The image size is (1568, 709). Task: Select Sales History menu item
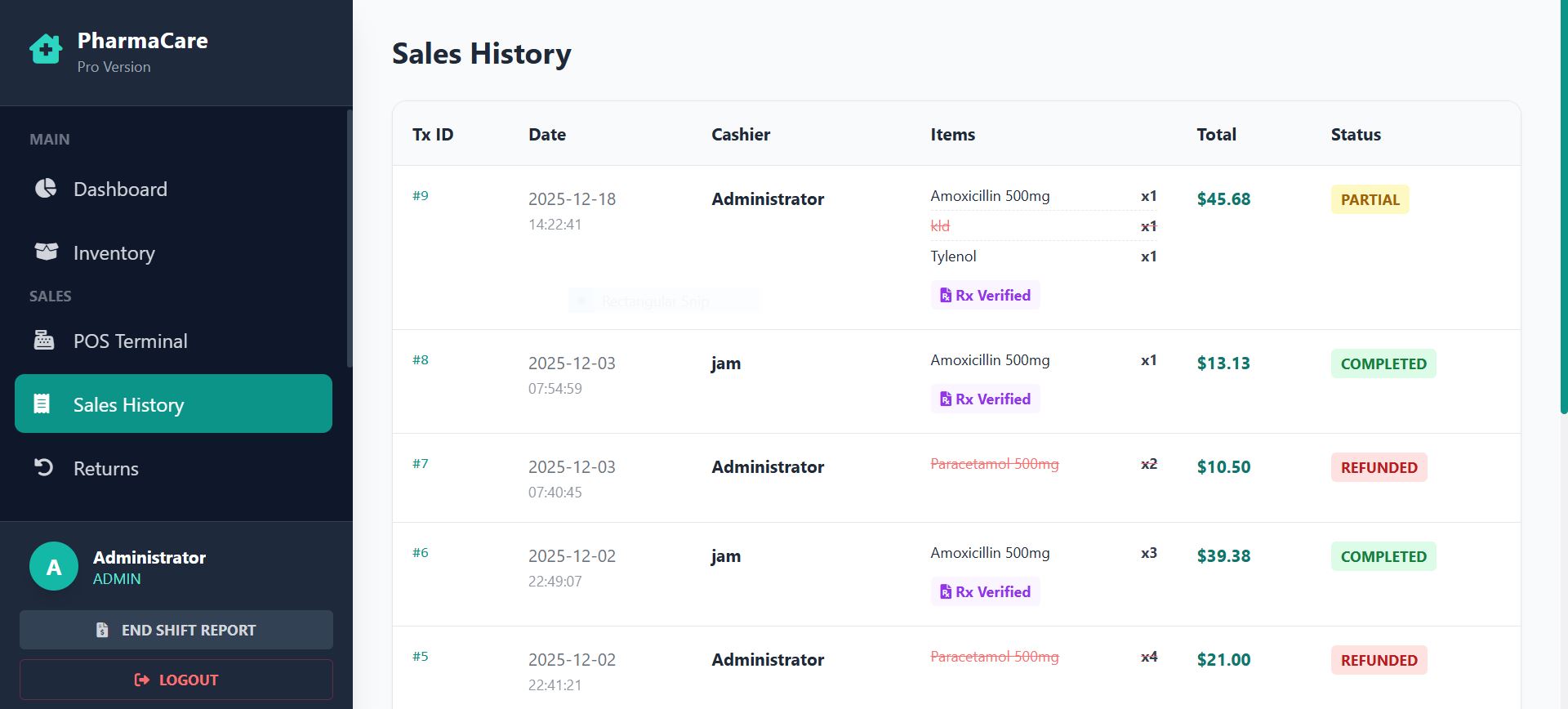[173, 404]
